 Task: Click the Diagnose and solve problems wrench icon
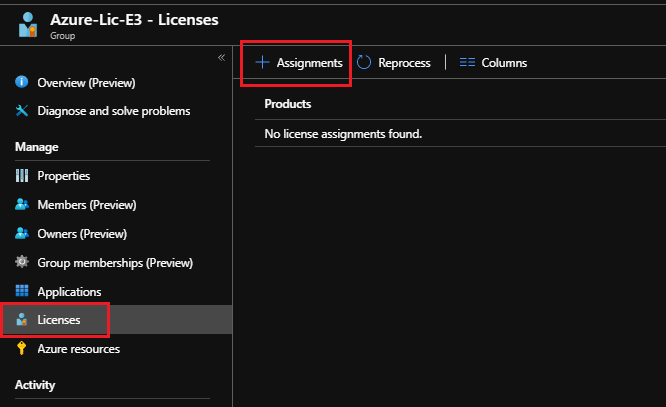tap(21, 110)
